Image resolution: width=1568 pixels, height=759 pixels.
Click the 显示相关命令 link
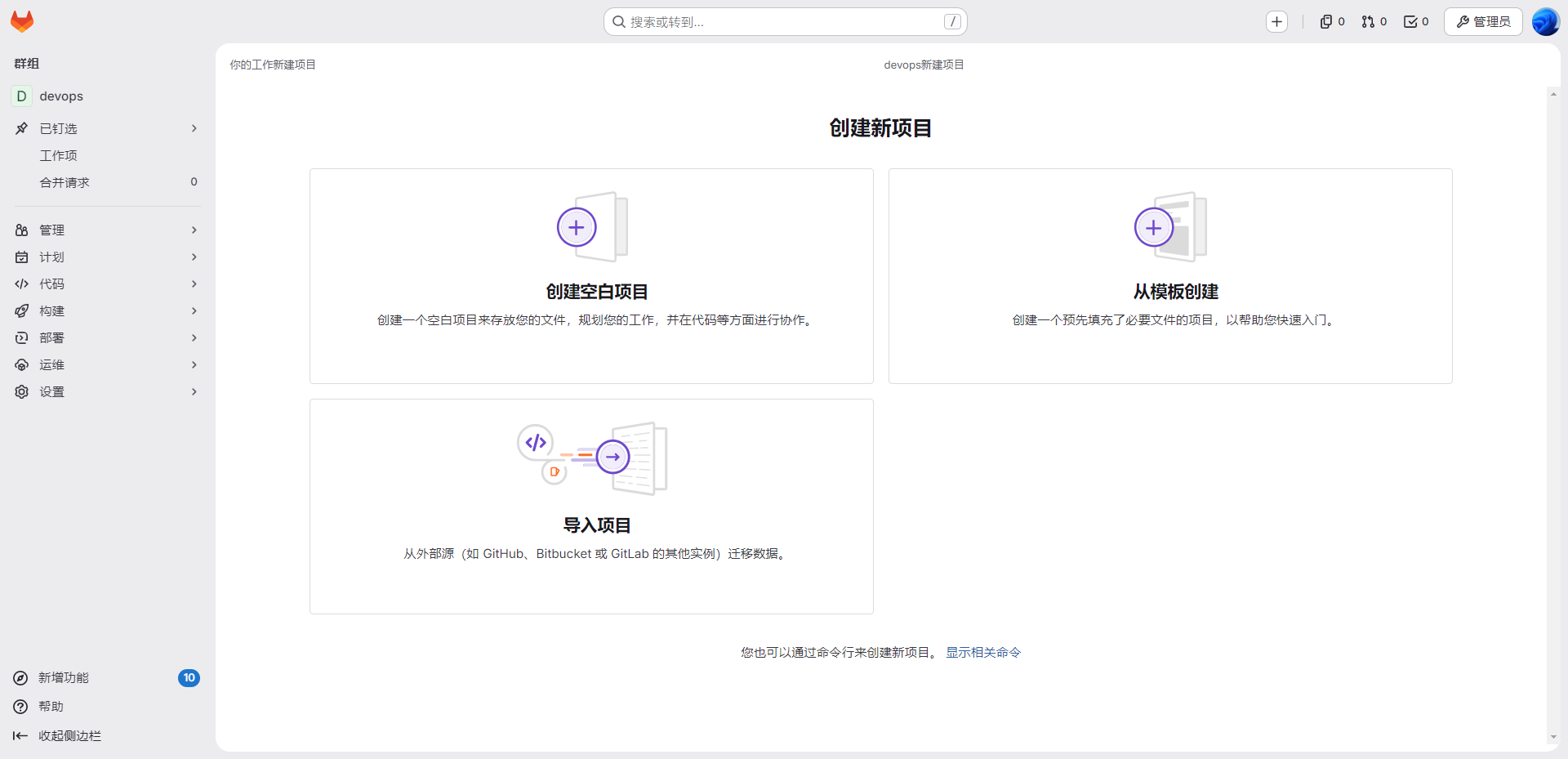click(983, 653)
